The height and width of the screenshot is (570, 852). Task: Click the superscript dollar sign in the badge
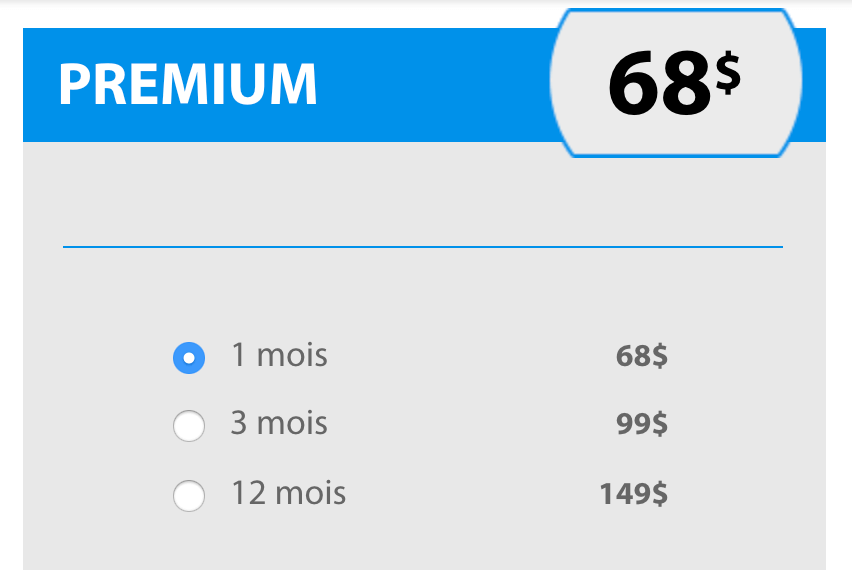[727, 72]
